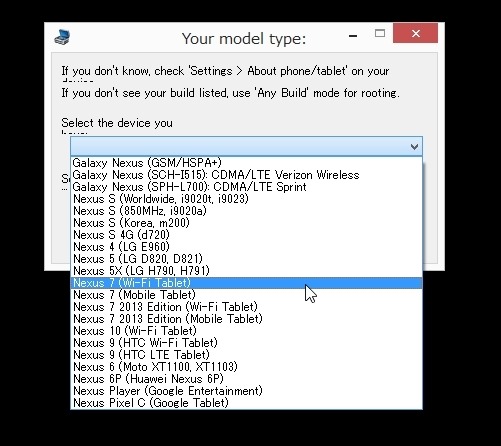Image resolution: width=501 pixels, height=446 pixels.
Task: Select Nexus 6 (Moto XT1100, XT1103)
Action: (246, 367)
